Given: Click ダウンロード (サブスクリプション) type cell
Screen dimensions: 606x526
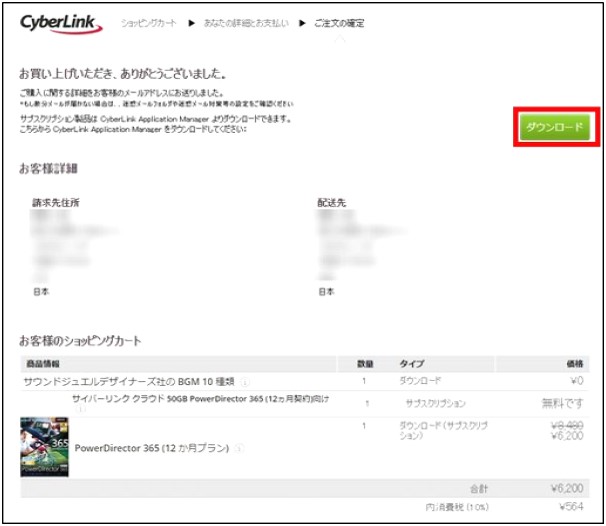Looking at the screenshot, I should click(x=443, y=431).
